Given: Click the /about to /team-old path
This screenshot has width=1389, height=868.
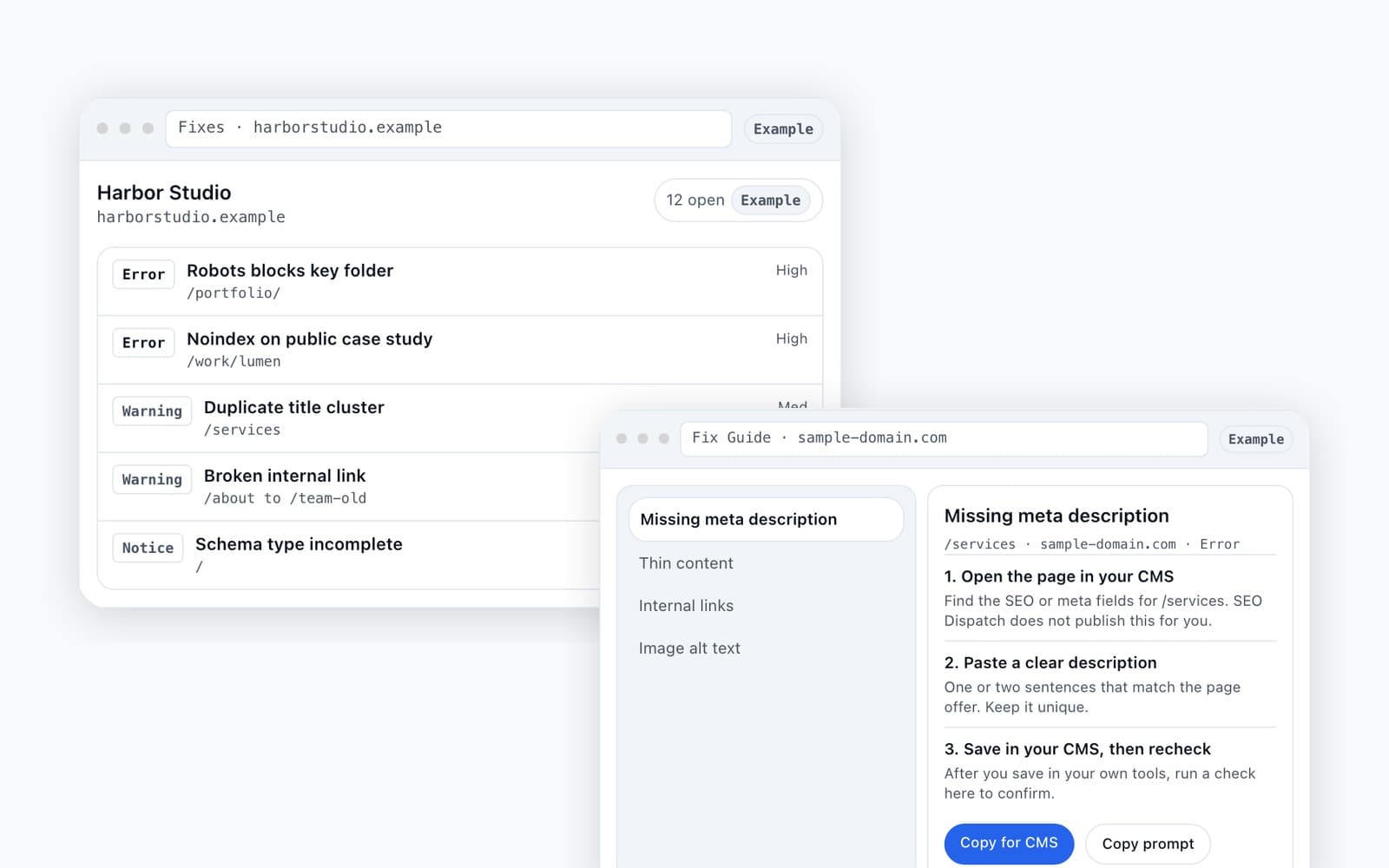Looking at the screenshot, I should 285,499.
